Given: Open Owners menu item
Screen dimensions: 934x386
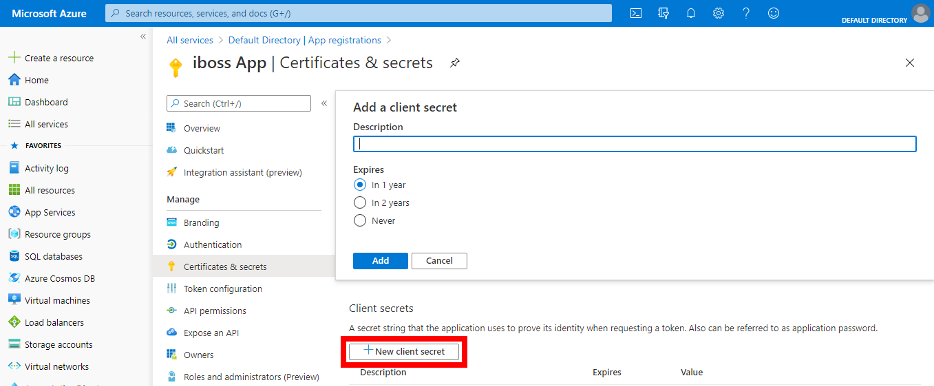Looking at the screenshot, I should click(190, 354).
